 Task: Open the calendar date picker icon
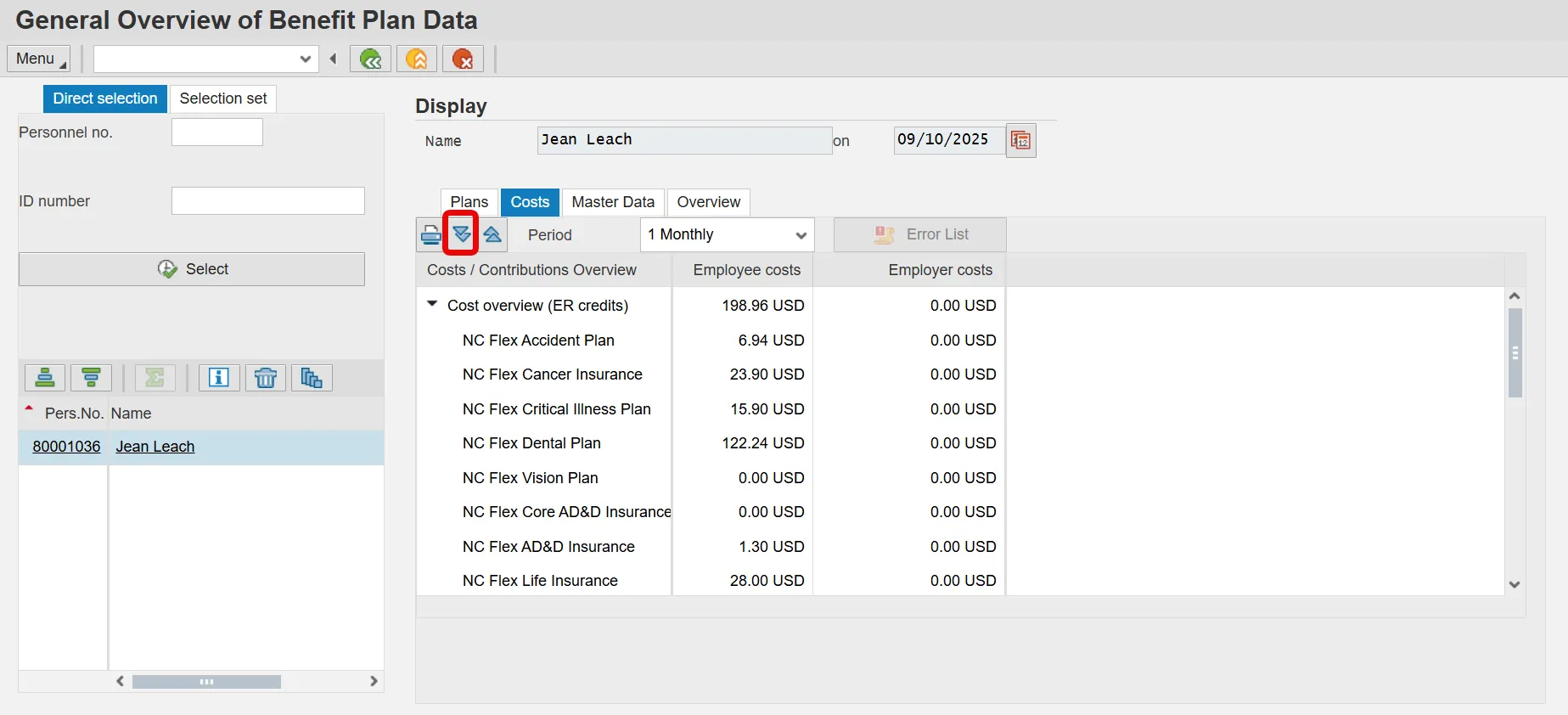pyautogui.click(x=1020, y=140)
